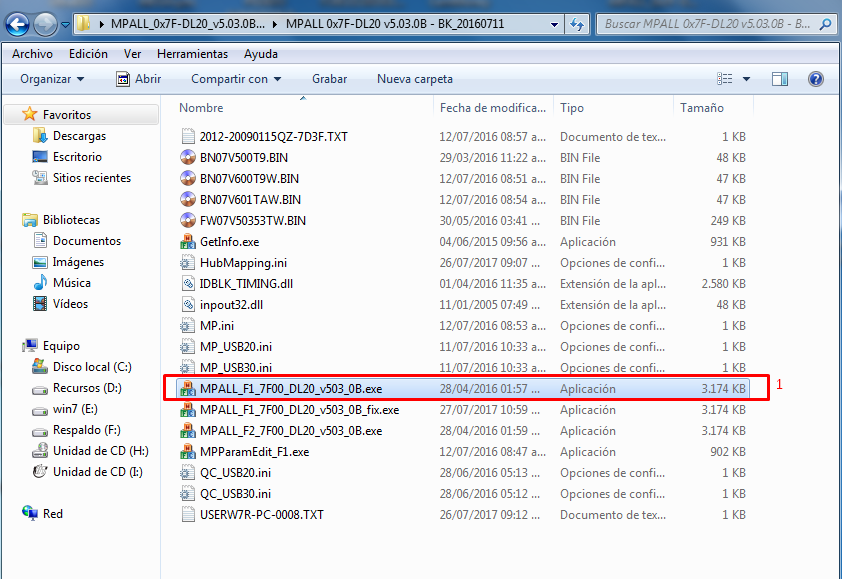This screenshot has width=842, height=579.
Task: Open the Archivo menu
Action: coord(32,54)
